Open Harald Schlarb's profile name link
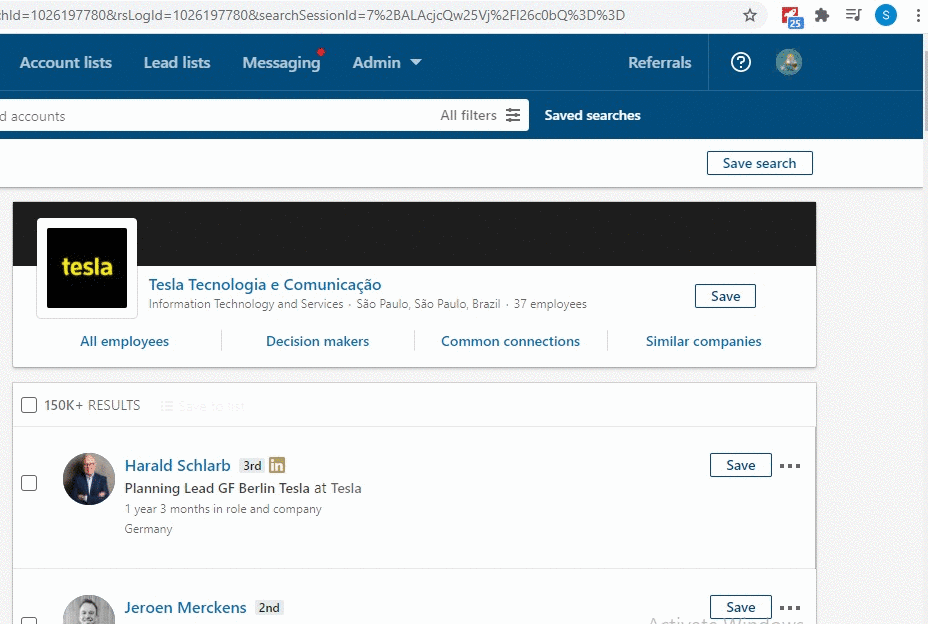This screenshot has width=928, height=624. point(178,465)
